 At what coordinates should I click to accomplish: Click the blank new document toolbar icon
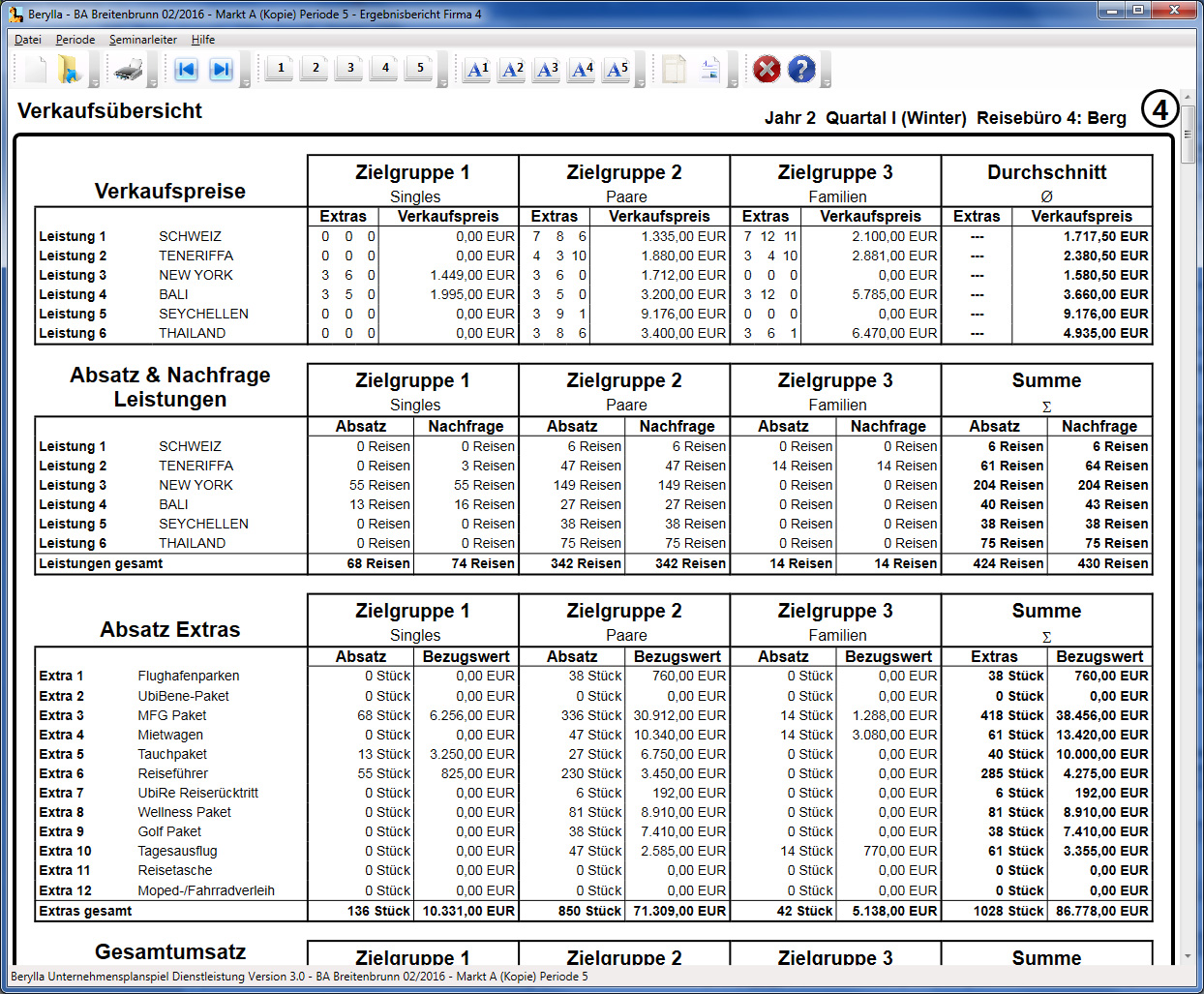coord(36,69)
